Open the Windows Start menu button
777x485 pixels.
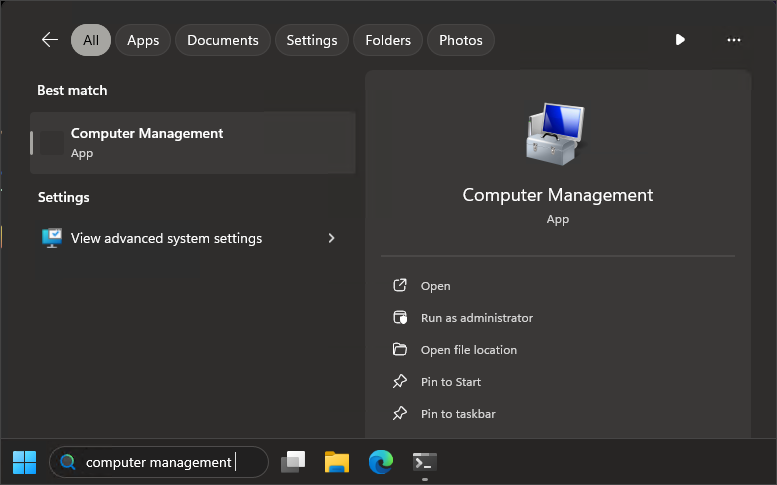[24, 462]
